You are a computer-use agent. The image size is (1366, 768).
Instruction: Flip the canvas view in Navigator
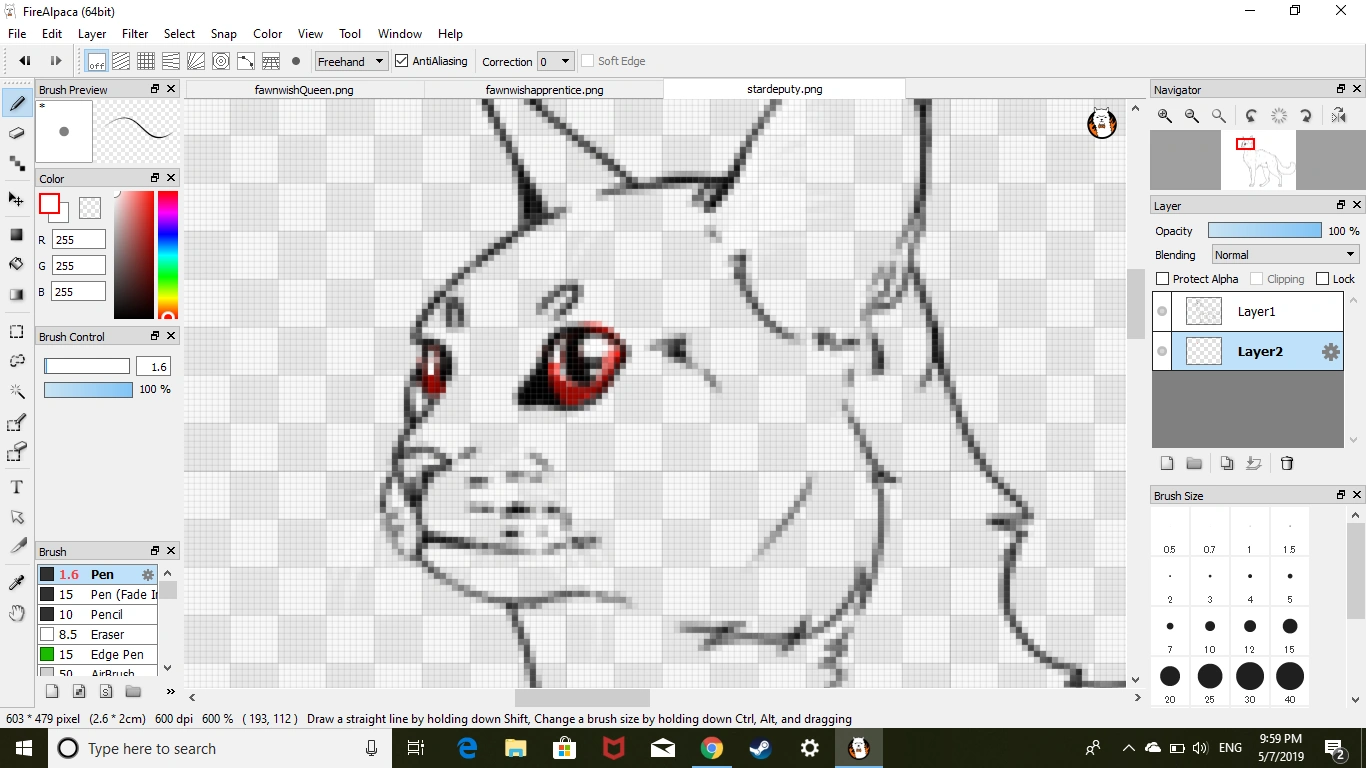click(x=1339, y=116)
